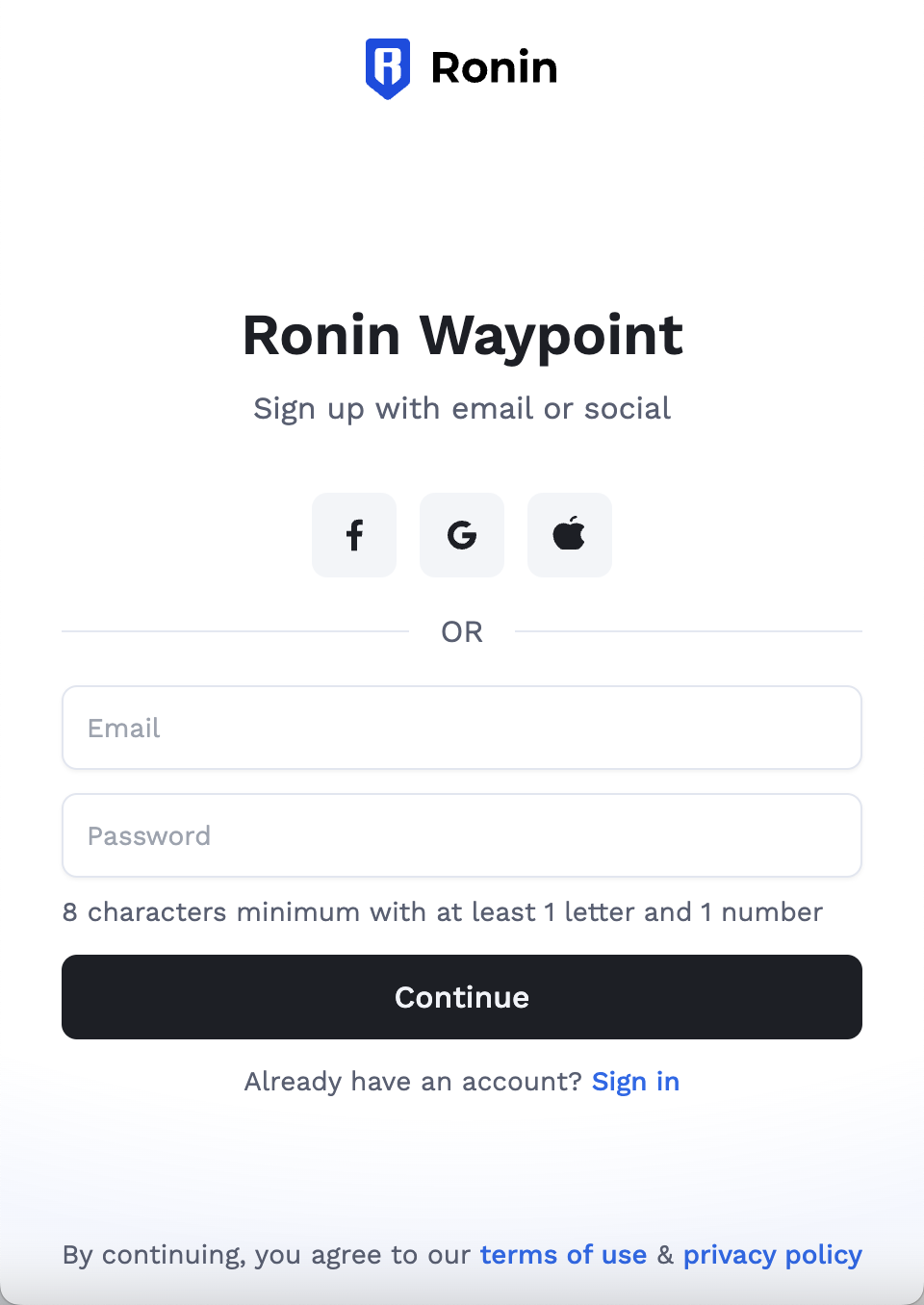Click the 'Password' placeholder text
This screenshot has width=924, height=1305.
click(149, 835)
